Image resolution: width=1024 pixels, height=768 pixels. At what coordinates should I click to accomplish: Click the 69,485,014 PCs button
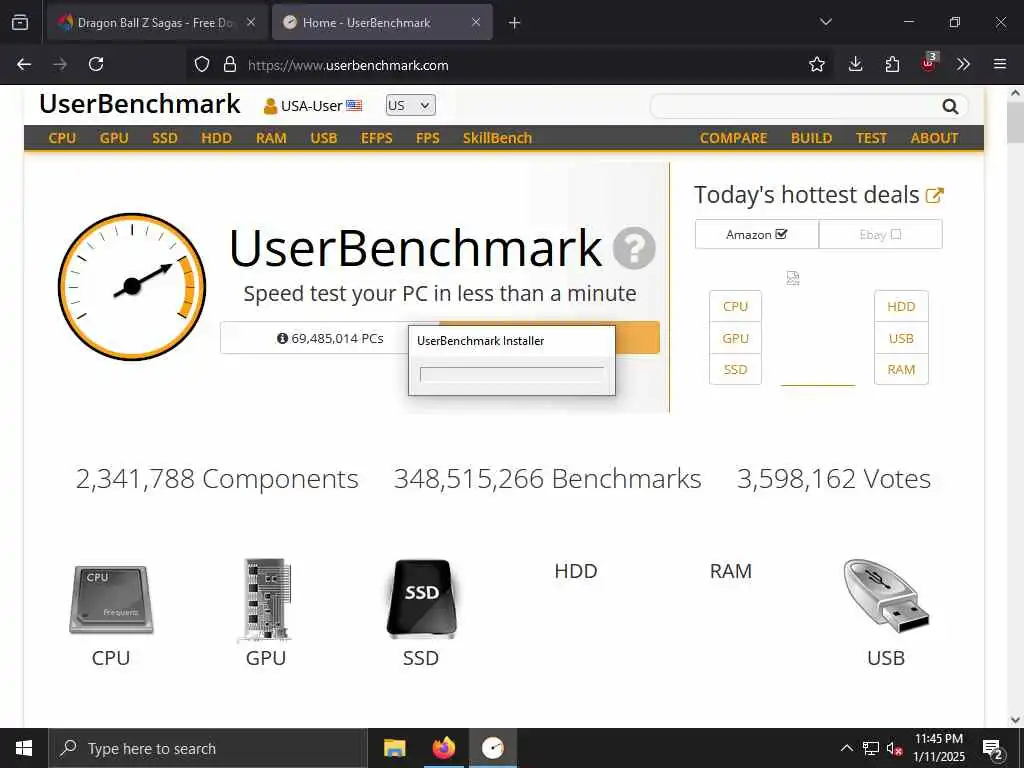[330, 338]
